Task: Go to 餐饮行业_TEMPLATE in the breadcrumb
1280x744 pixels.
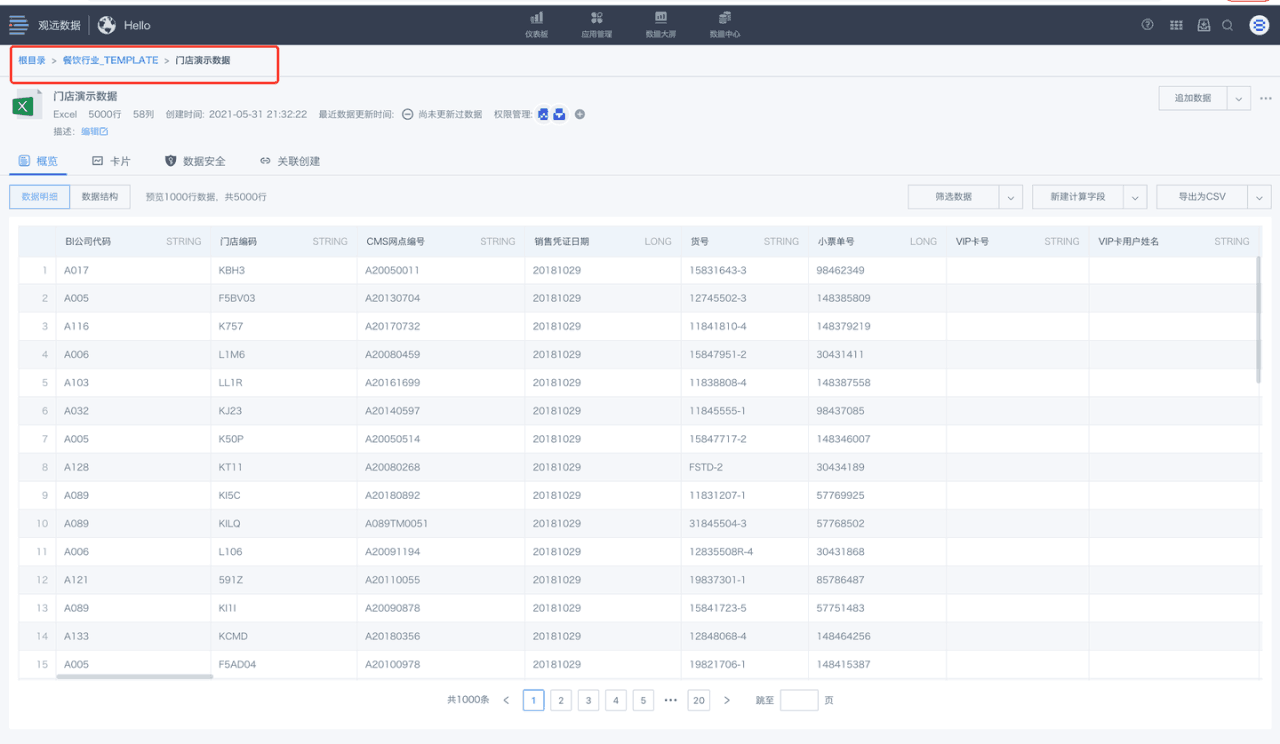Action: tap(110, 60)
